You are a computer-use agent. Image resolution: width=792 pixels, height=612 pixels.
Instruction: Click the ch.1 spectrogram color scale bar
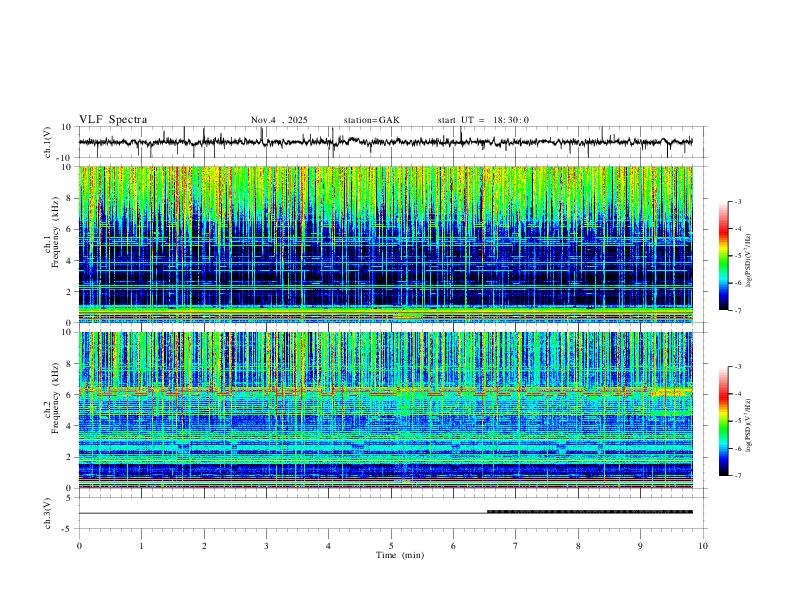point(723,256)
